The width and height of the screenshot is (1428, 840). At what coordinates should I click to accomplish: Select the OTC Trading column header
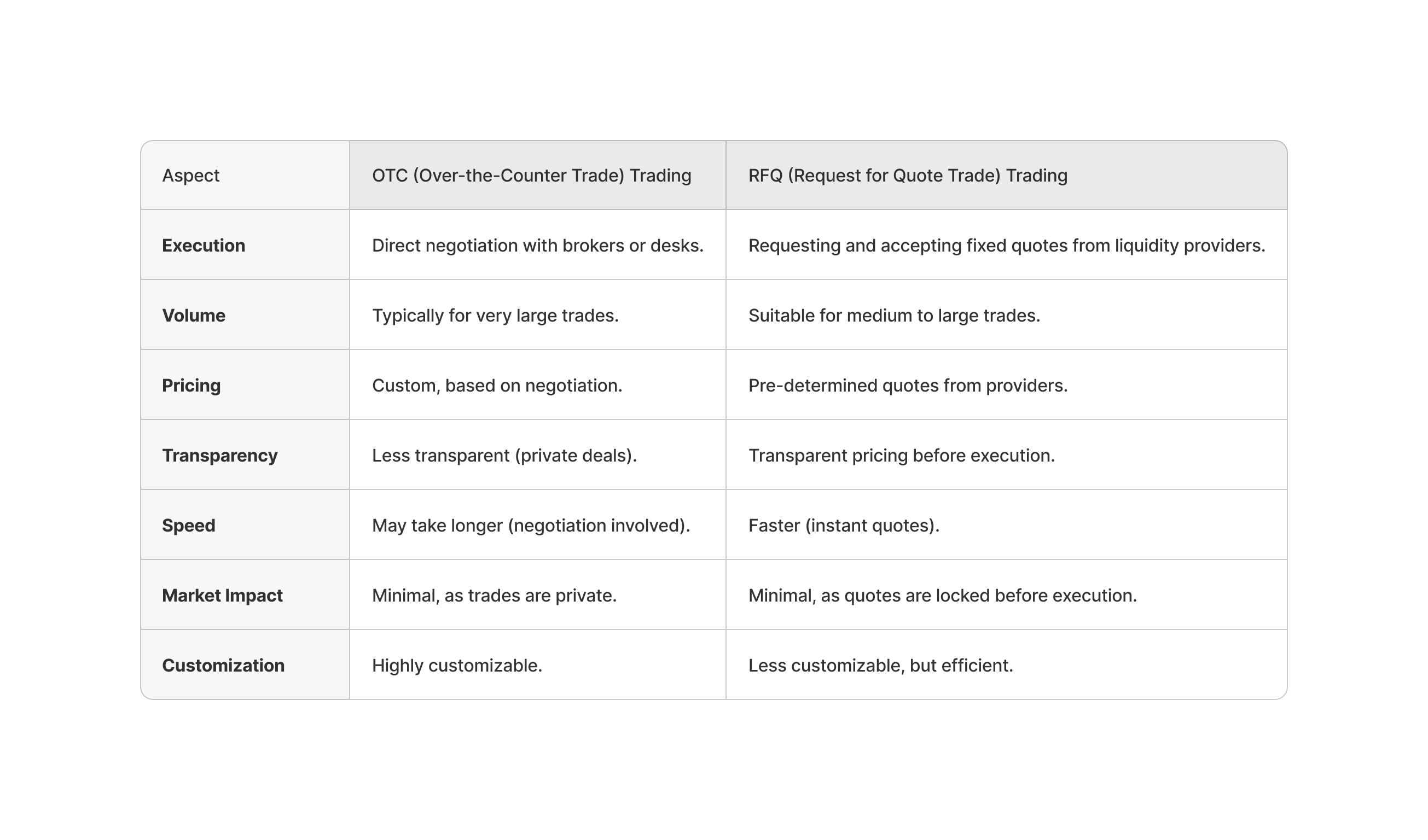pyautogui.click(x=531, y=176)
